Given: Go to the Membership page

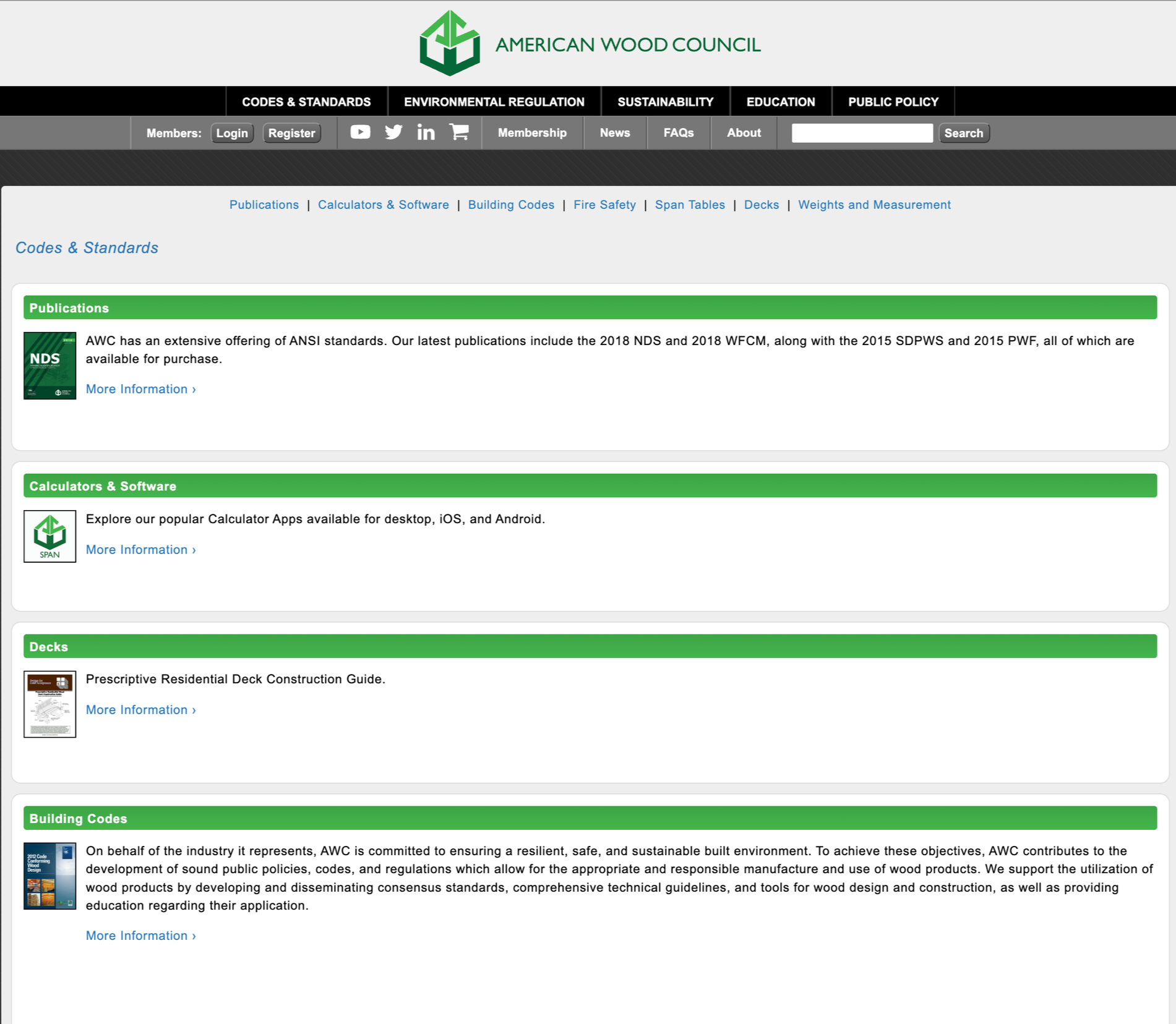Looking at the screenshot, I should pos(532,133).
